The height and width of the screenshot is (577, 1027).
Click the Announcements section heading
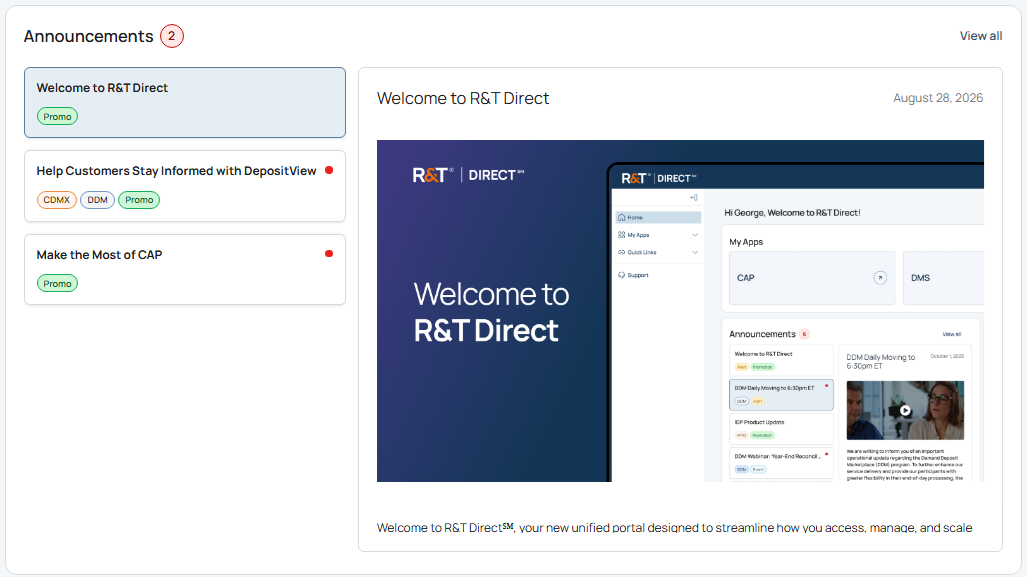[88, 36]
